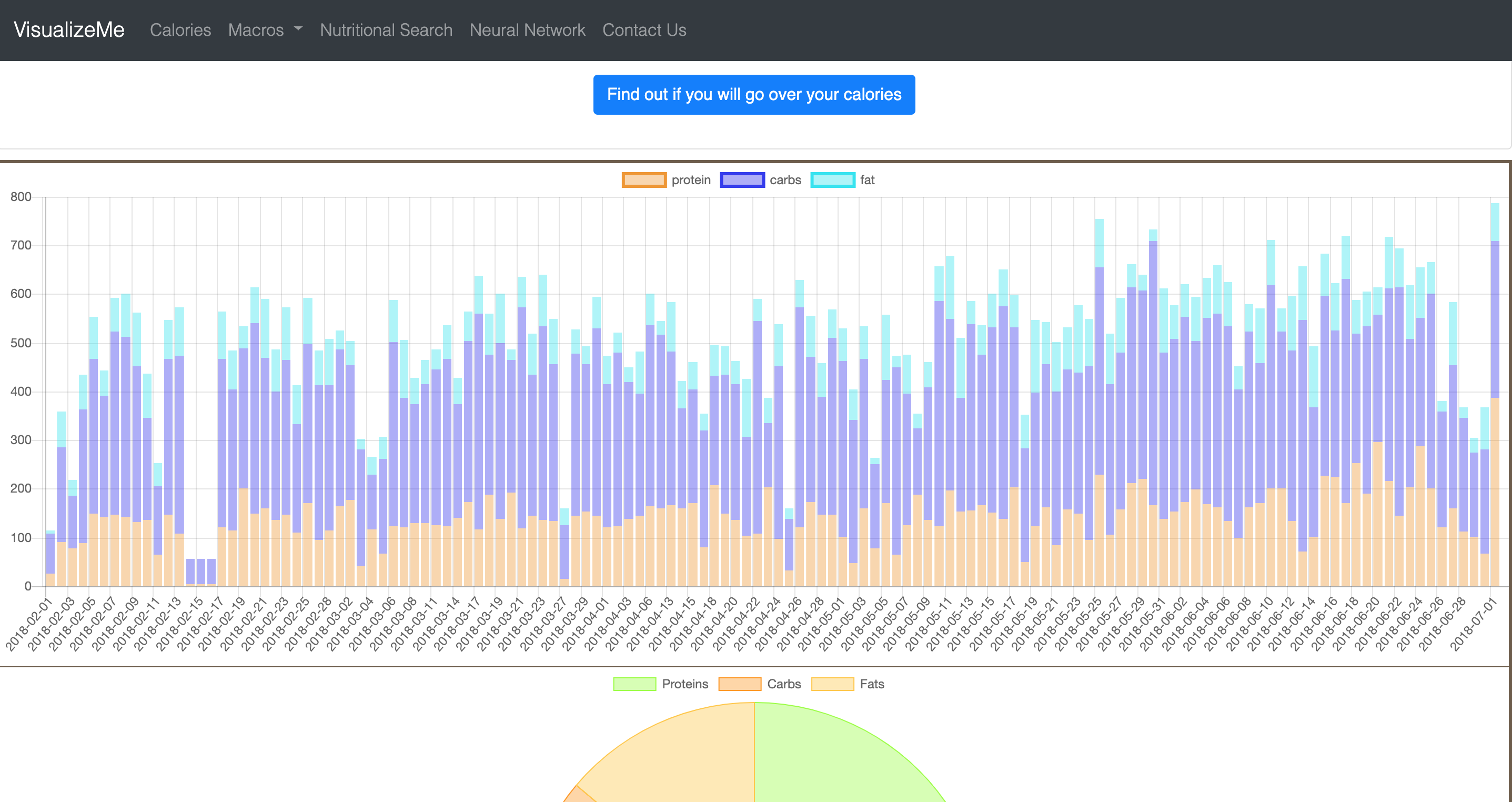Screen dimensions: 1512x802
Task: Click the fat legend label text
Action: [x=868, y=179]
